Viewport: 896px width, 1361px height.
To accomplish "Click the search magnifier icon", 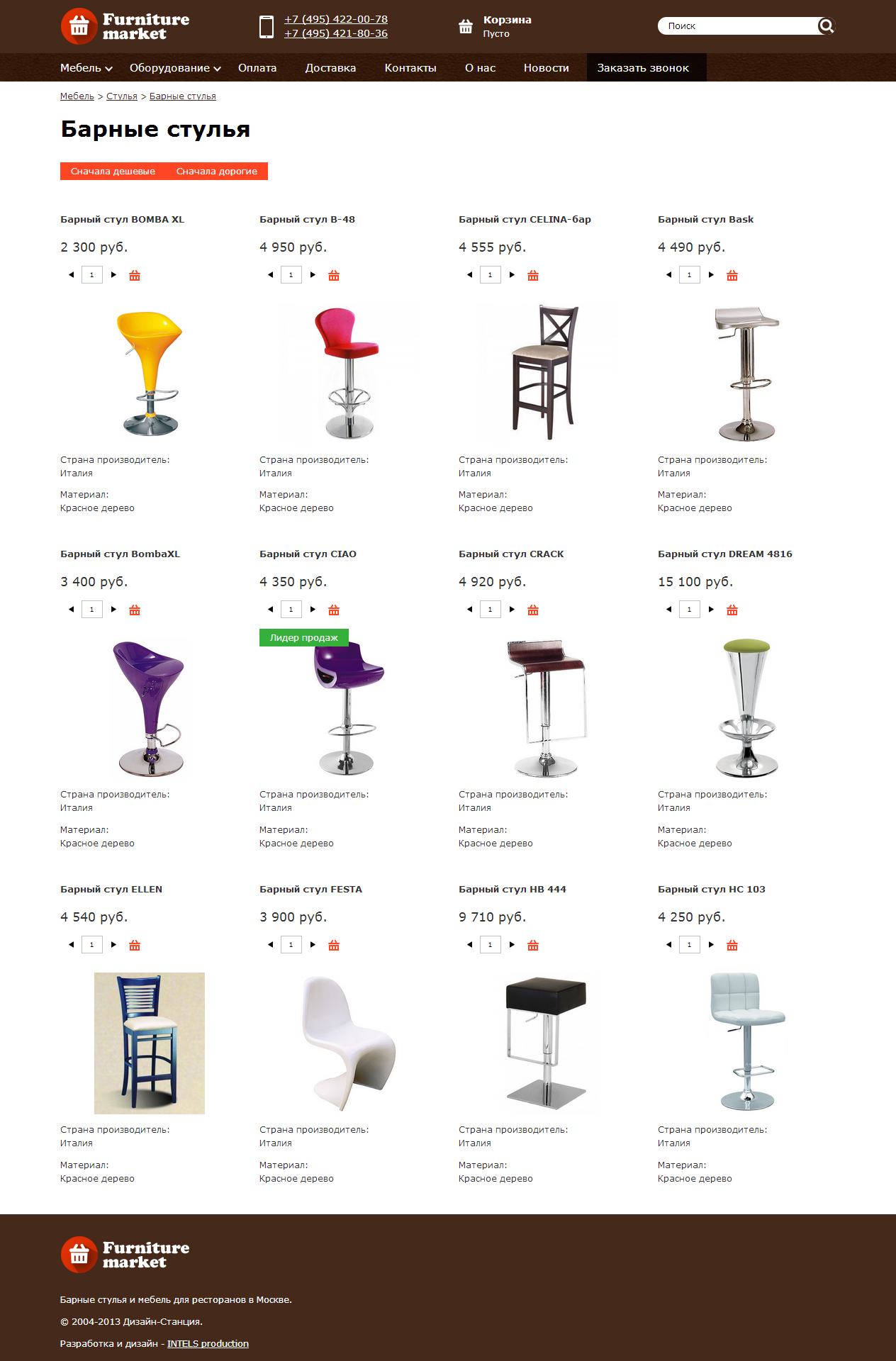I will 826,26.
